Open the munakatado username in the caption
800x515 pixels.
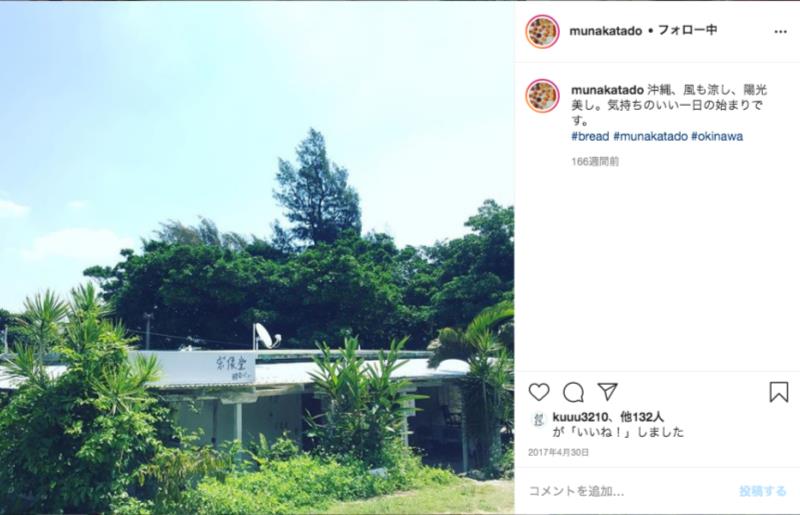(x=607, y=90)
